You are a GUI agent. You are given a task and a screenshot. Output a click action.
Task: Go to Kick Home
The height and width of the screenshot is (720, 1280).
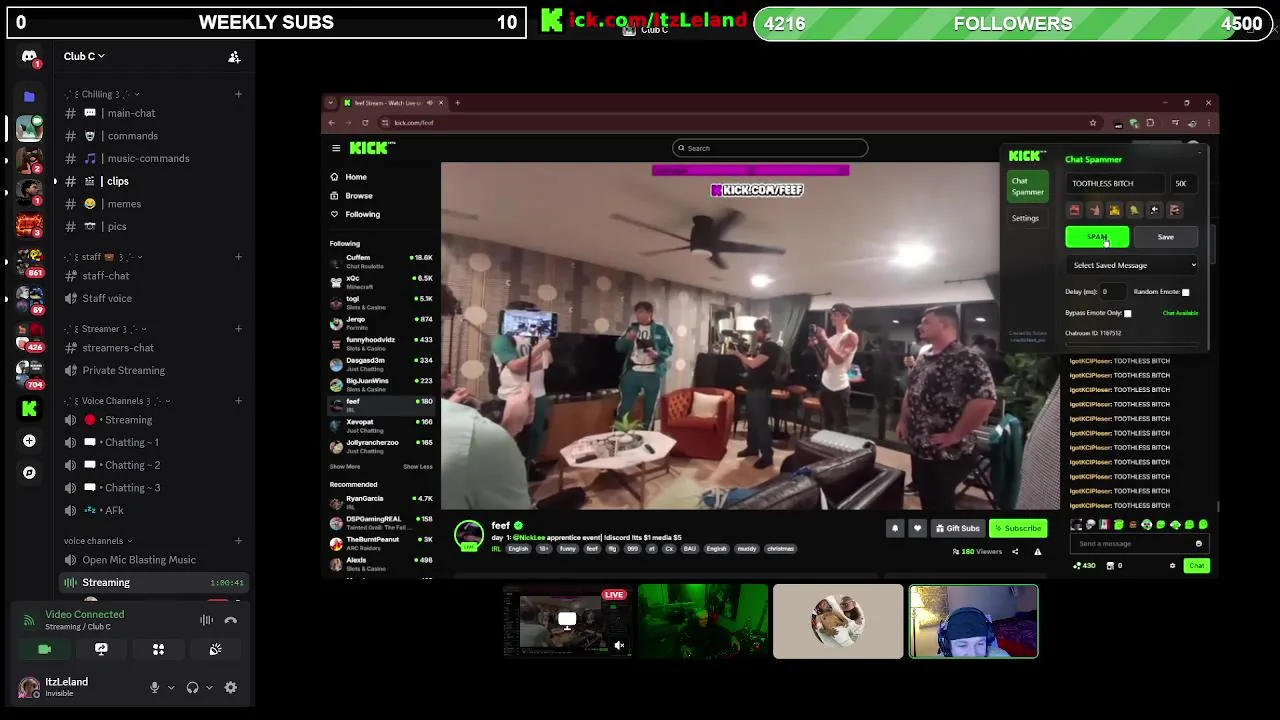click(355, 177)
